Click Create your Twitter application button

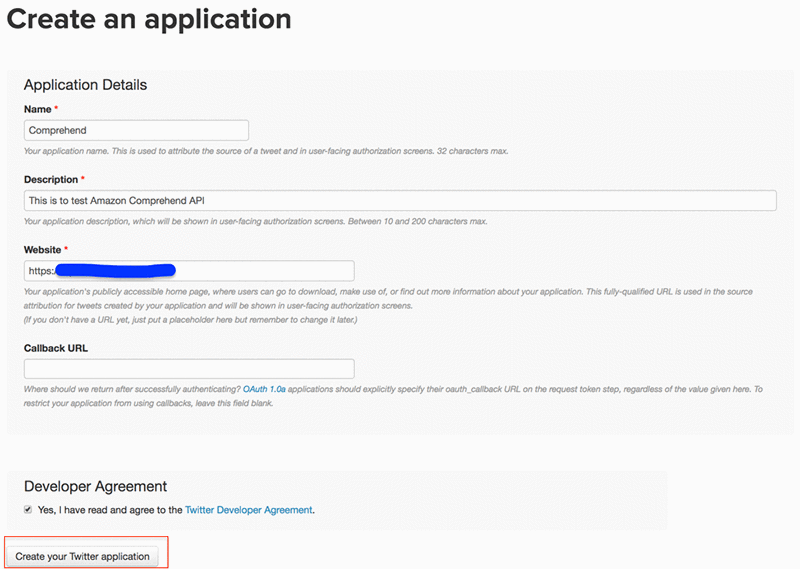click(x=83, y=556)
